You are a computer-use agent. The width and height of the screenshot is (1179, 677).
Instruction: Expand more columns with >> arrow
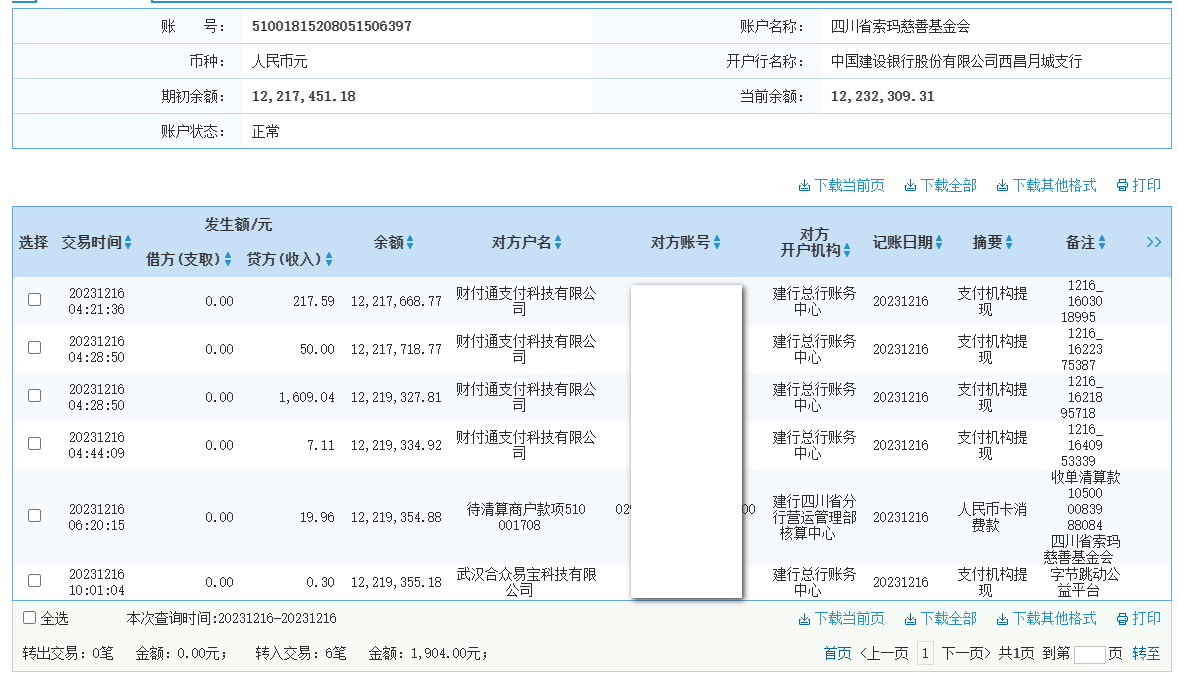click(x=1153, y=242)
